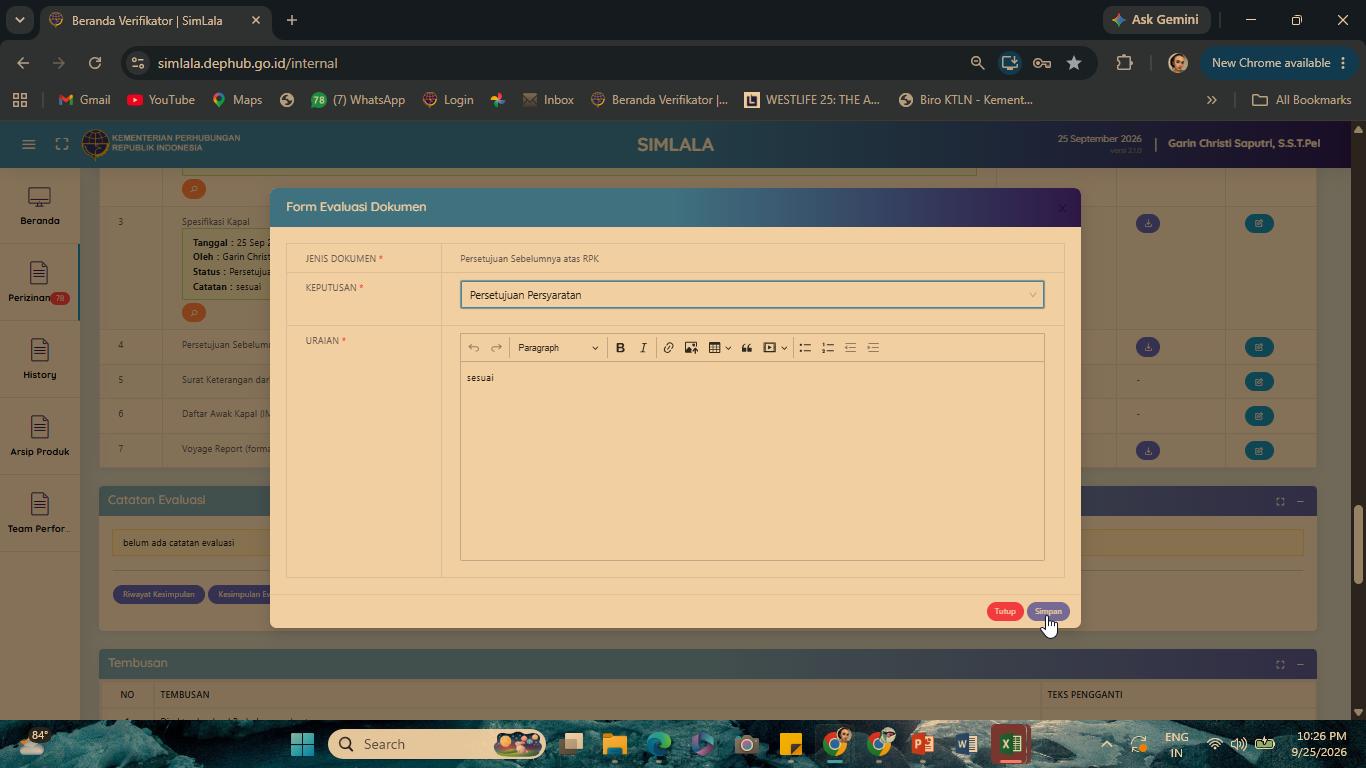1366x768 pixels.
Task: Create a bulleted list
Action: 805,348
